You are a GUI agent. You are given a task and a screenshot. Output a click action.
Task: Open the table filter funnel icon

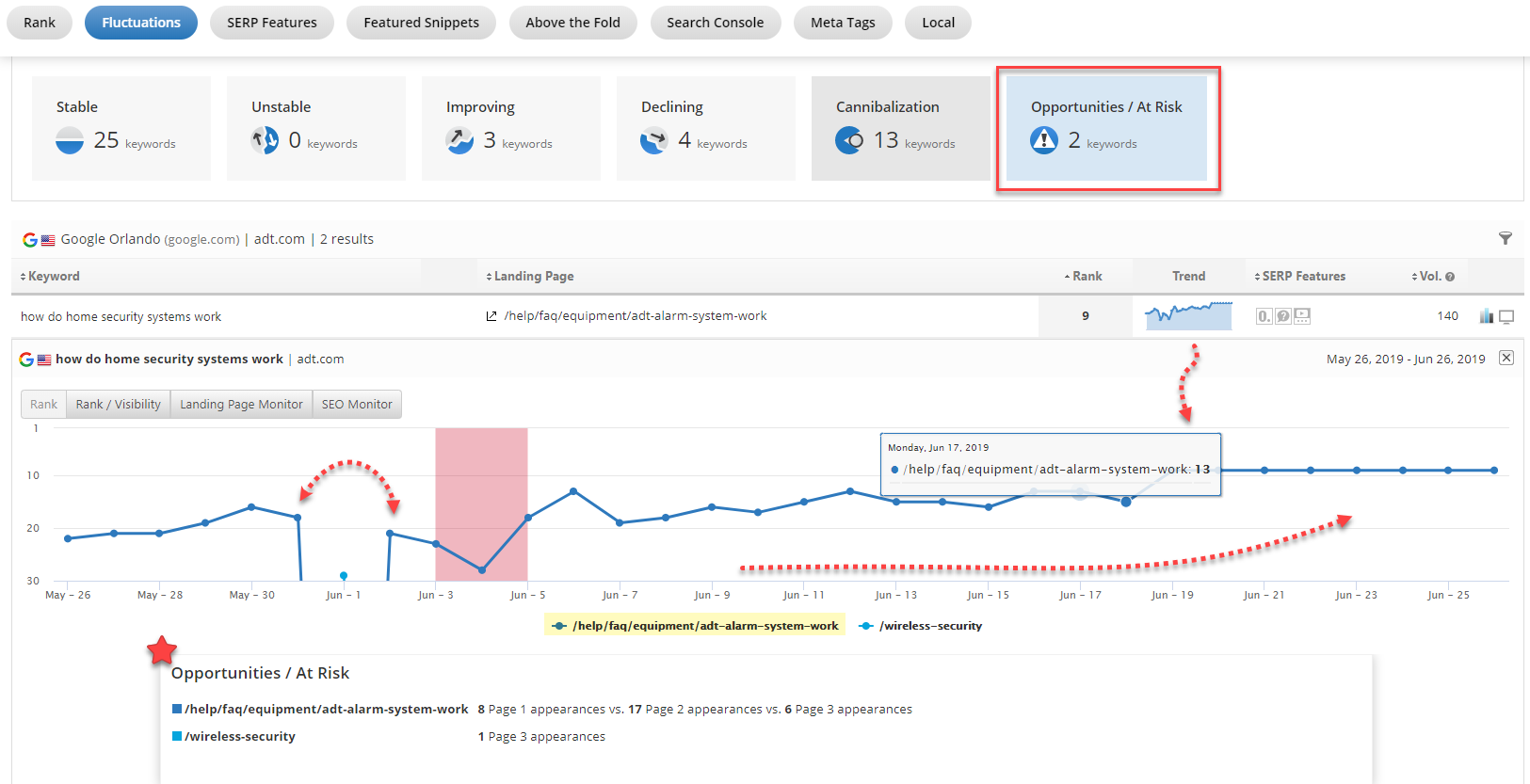coord(1505,239)
